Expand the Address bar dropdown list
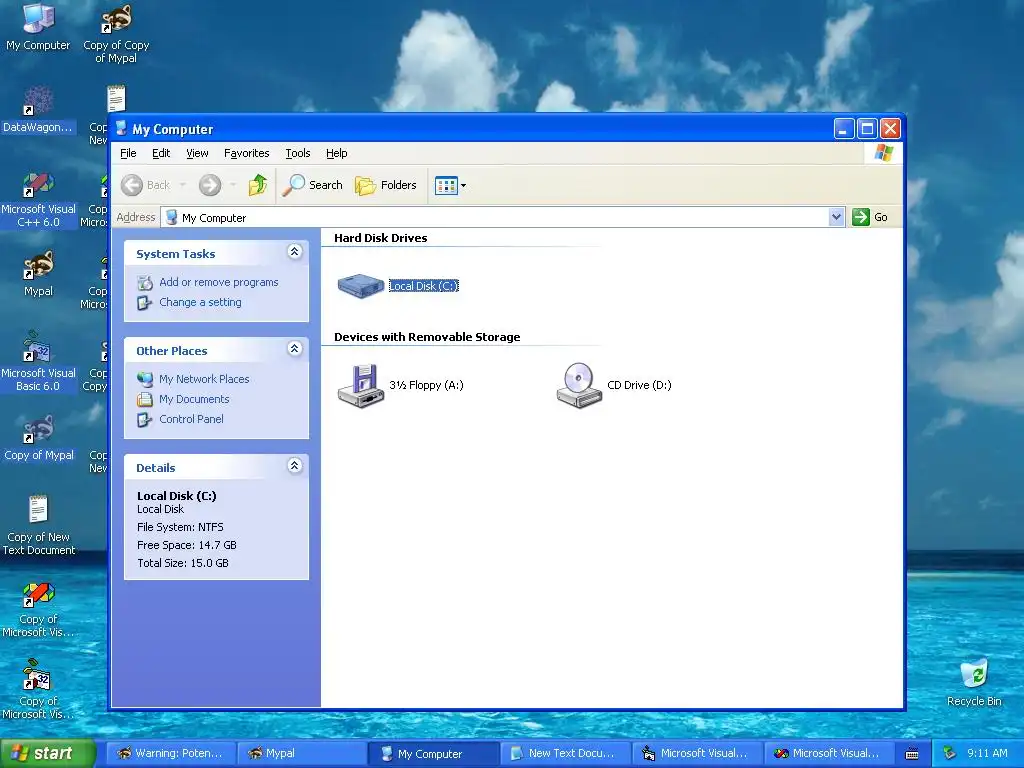1024x768 pixels. pyautogui.click(x=836, y=217)
